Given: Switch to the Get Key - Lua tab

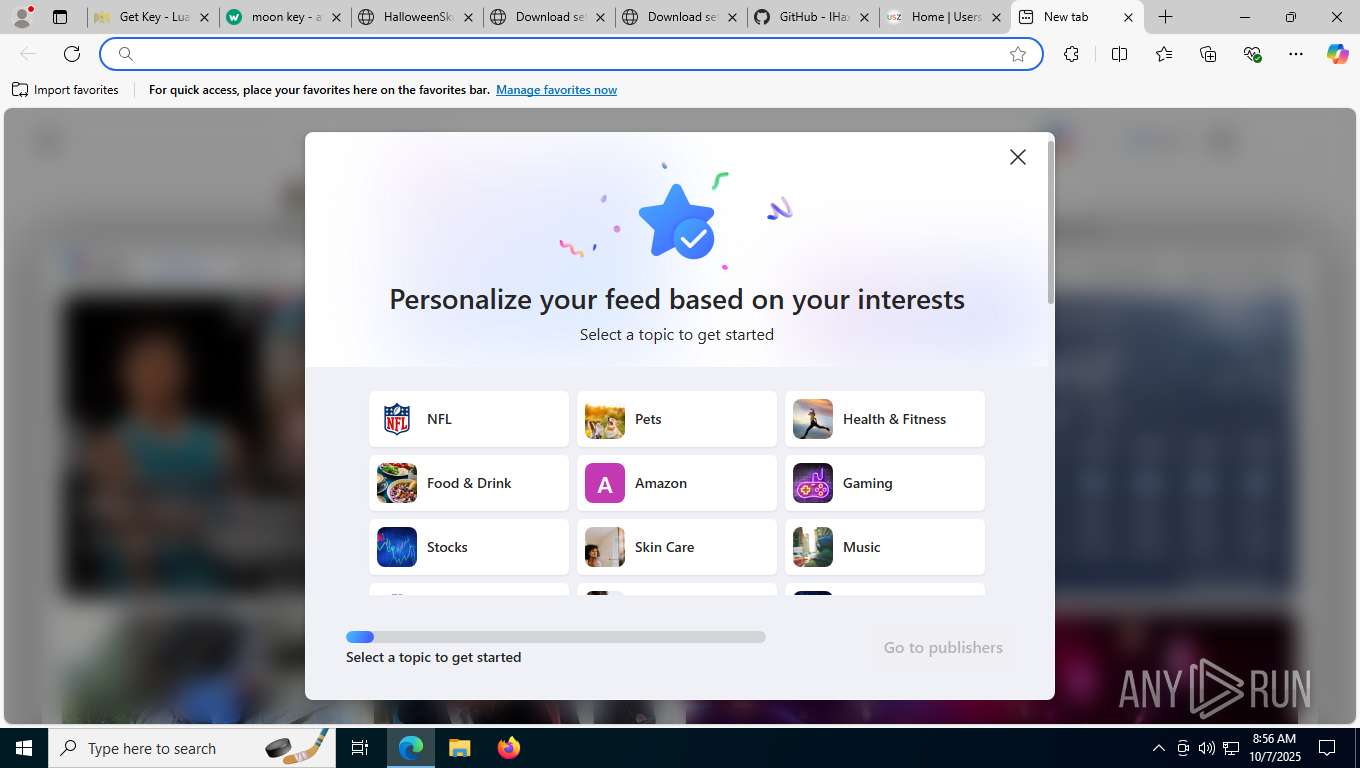Looking at the screenshot, I should point(152,17).
